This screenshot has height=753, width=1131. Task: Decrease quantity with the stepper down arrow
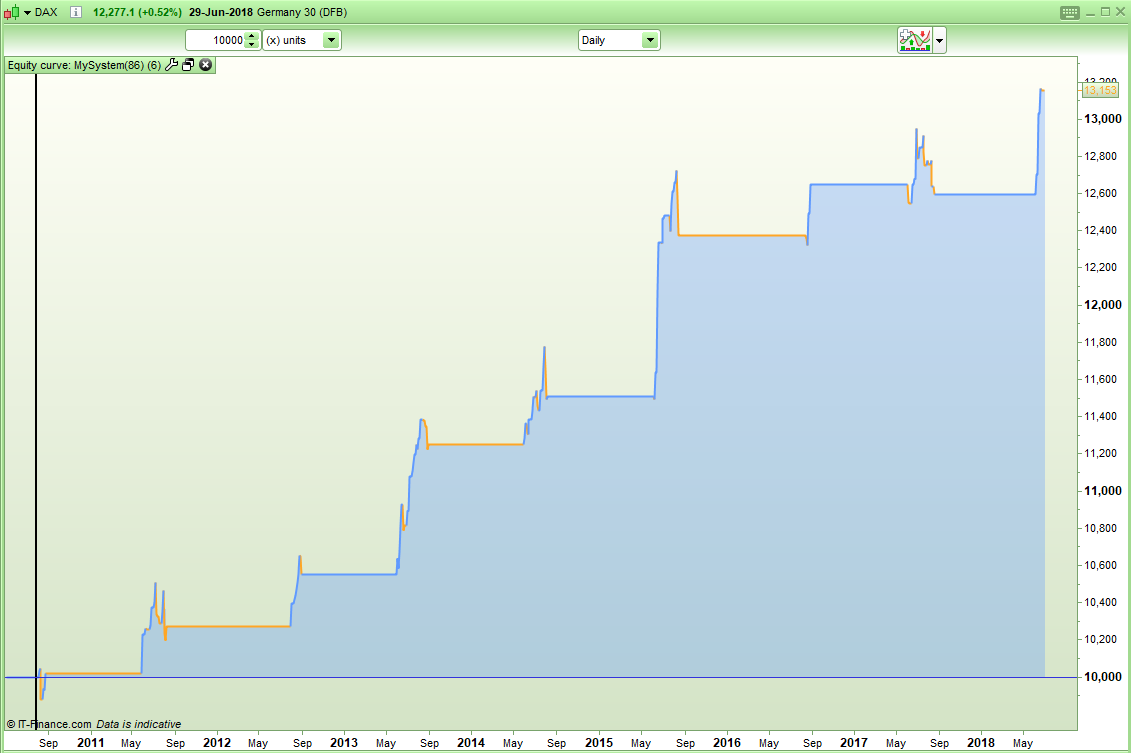tap(251, 44)
